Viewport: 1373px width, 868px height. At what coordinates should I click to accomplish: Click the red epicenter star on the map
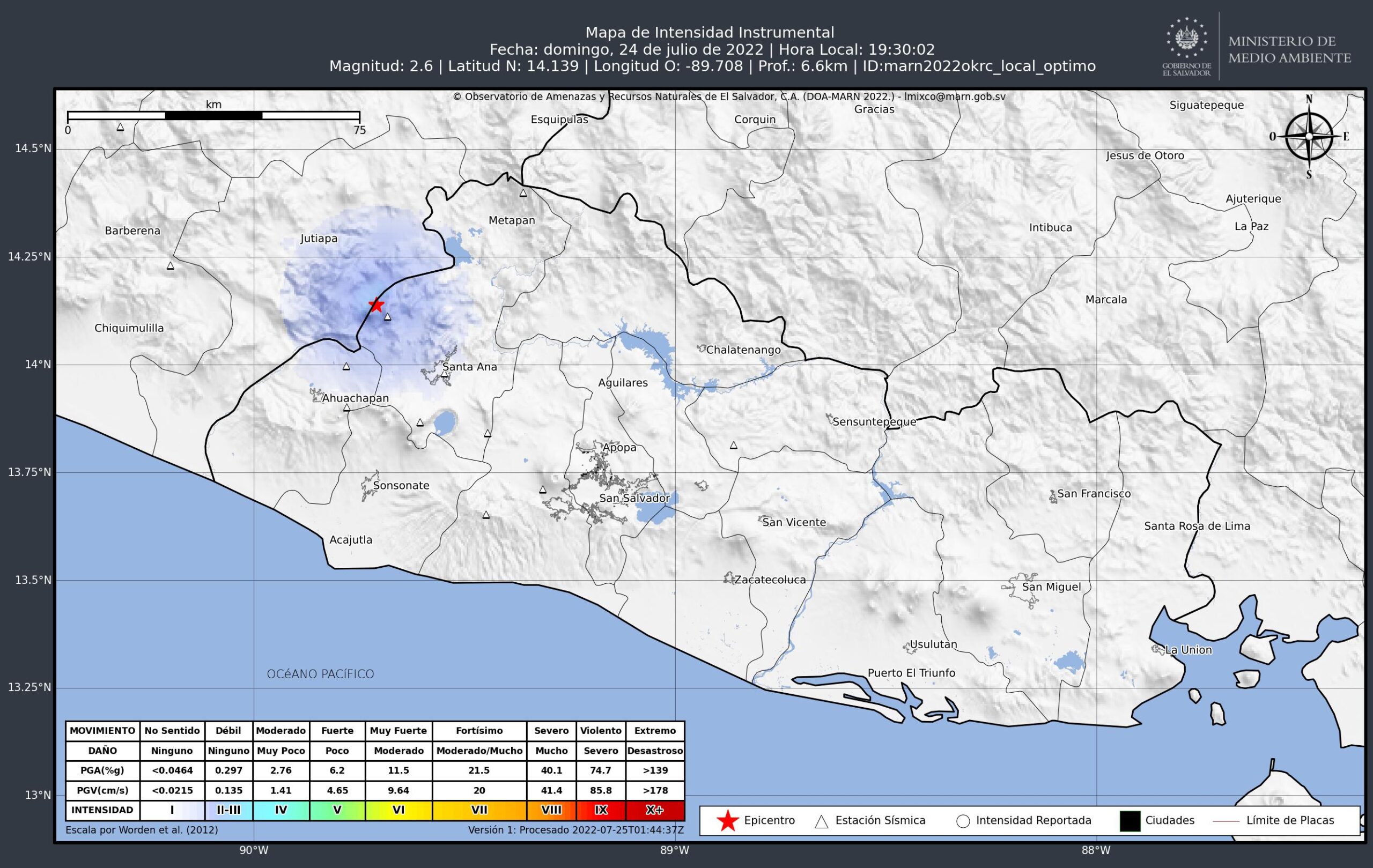377,305
